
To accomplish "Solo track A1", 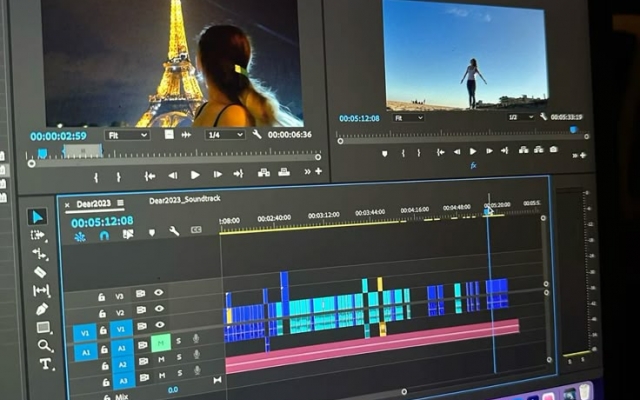I will tap(178, 341).
